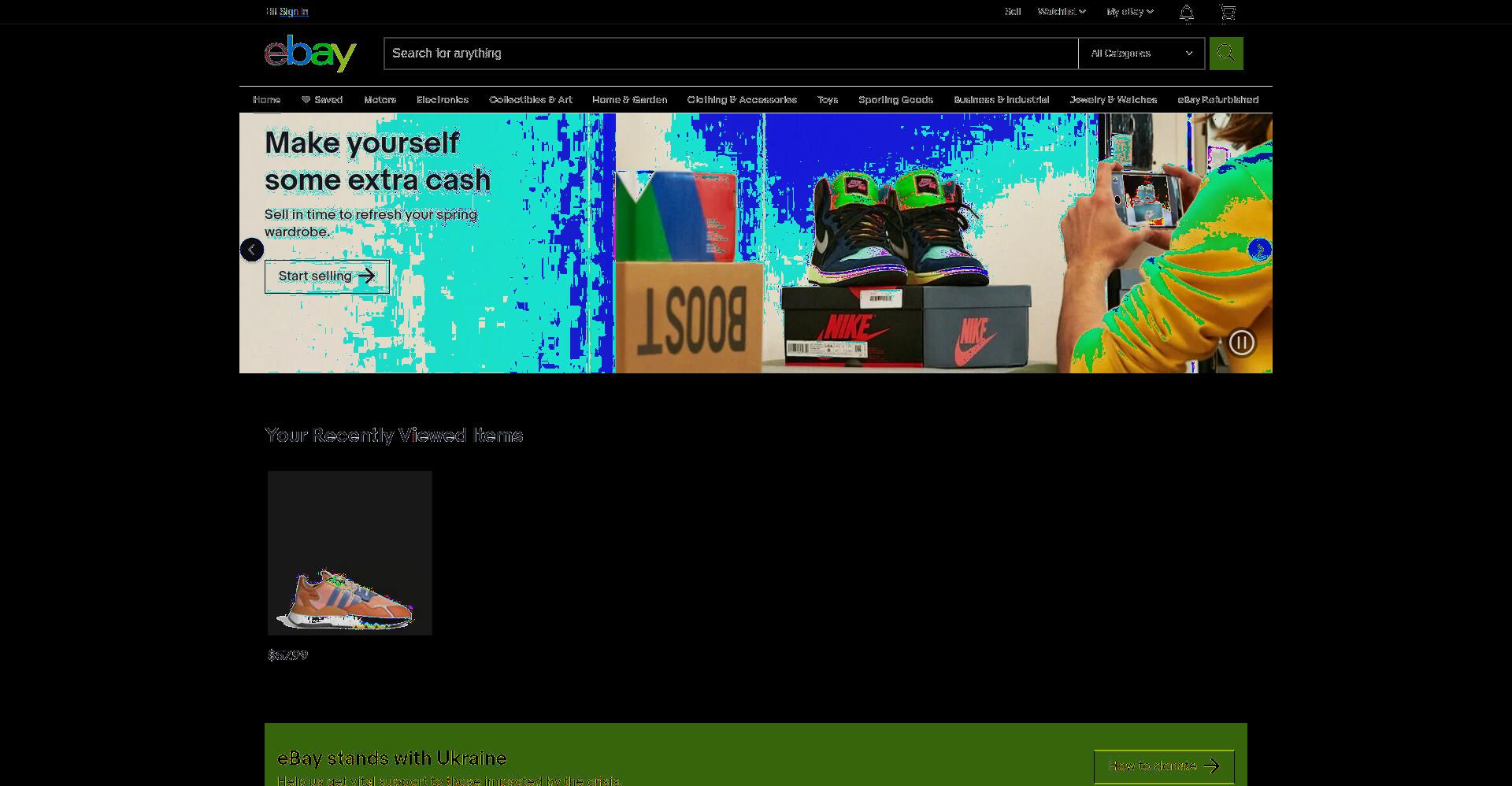
Task: Click the Sign in link
Action: point(294,12)
